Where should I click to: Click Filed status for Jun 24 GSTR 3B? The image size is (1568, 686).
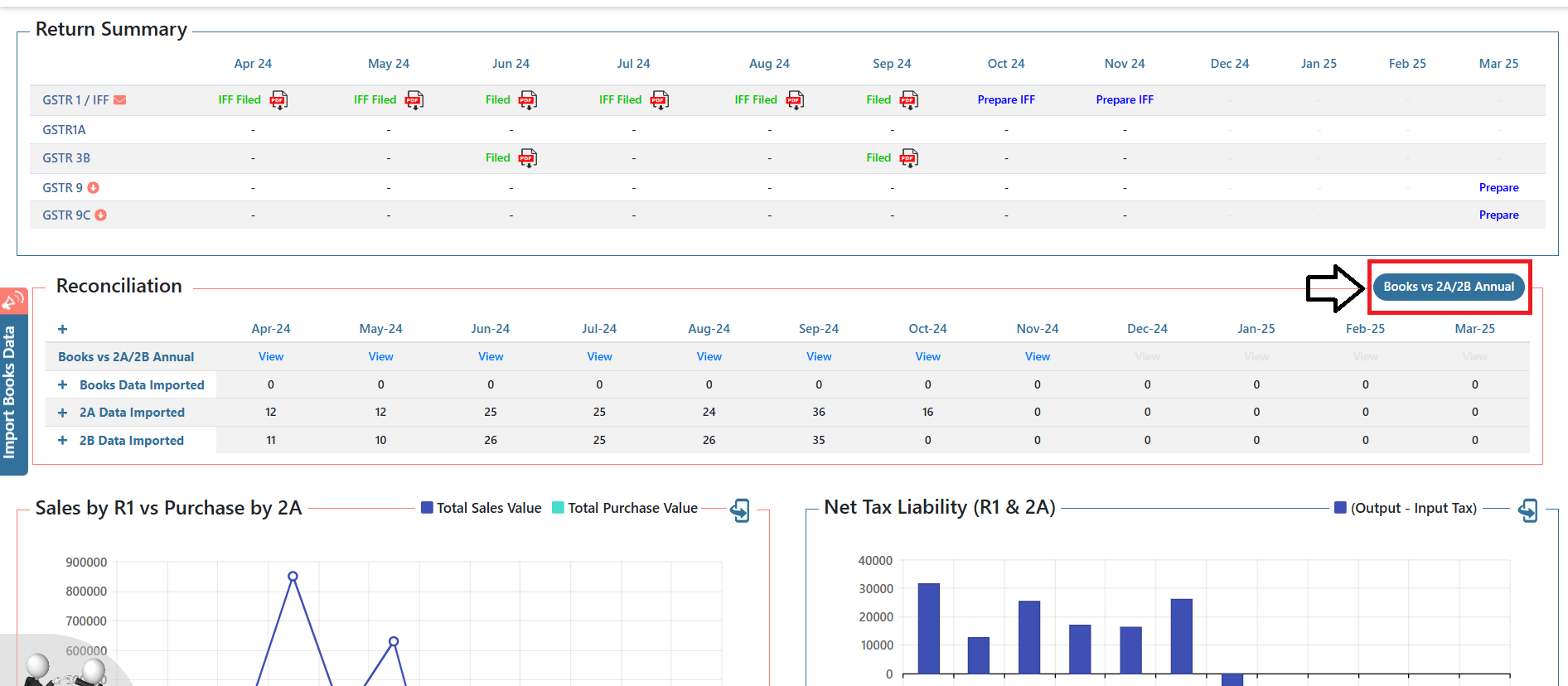coord(498,158)
